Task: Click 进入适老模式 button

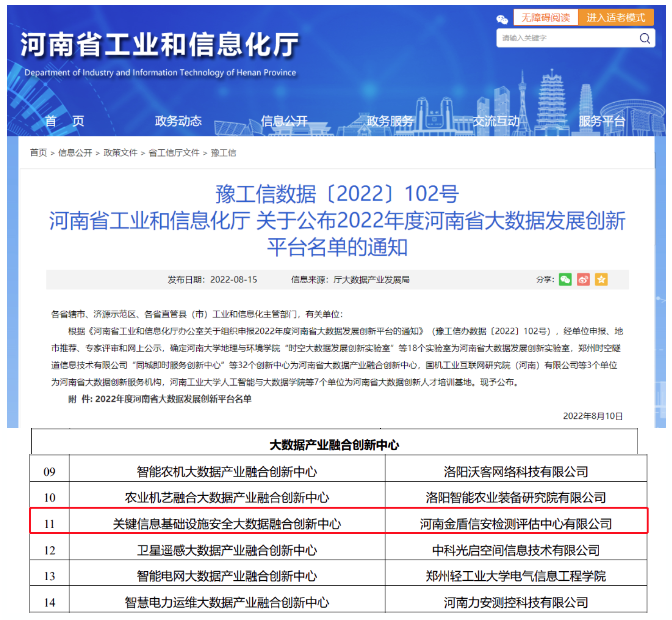Action: [615, 18]
